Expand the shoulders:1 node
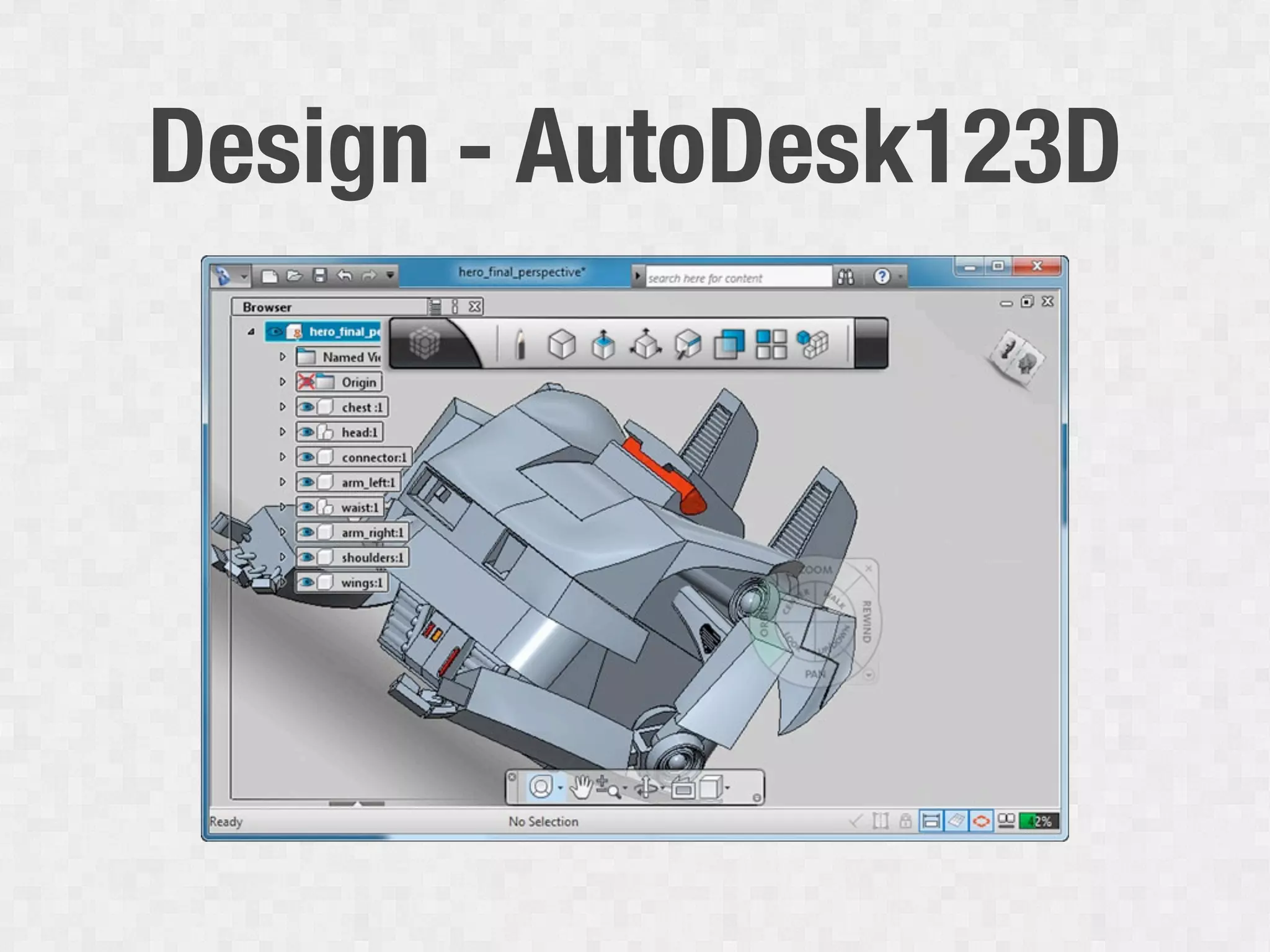The height and width of the screenshot is (952, 1270). click(x=282, y=557)
